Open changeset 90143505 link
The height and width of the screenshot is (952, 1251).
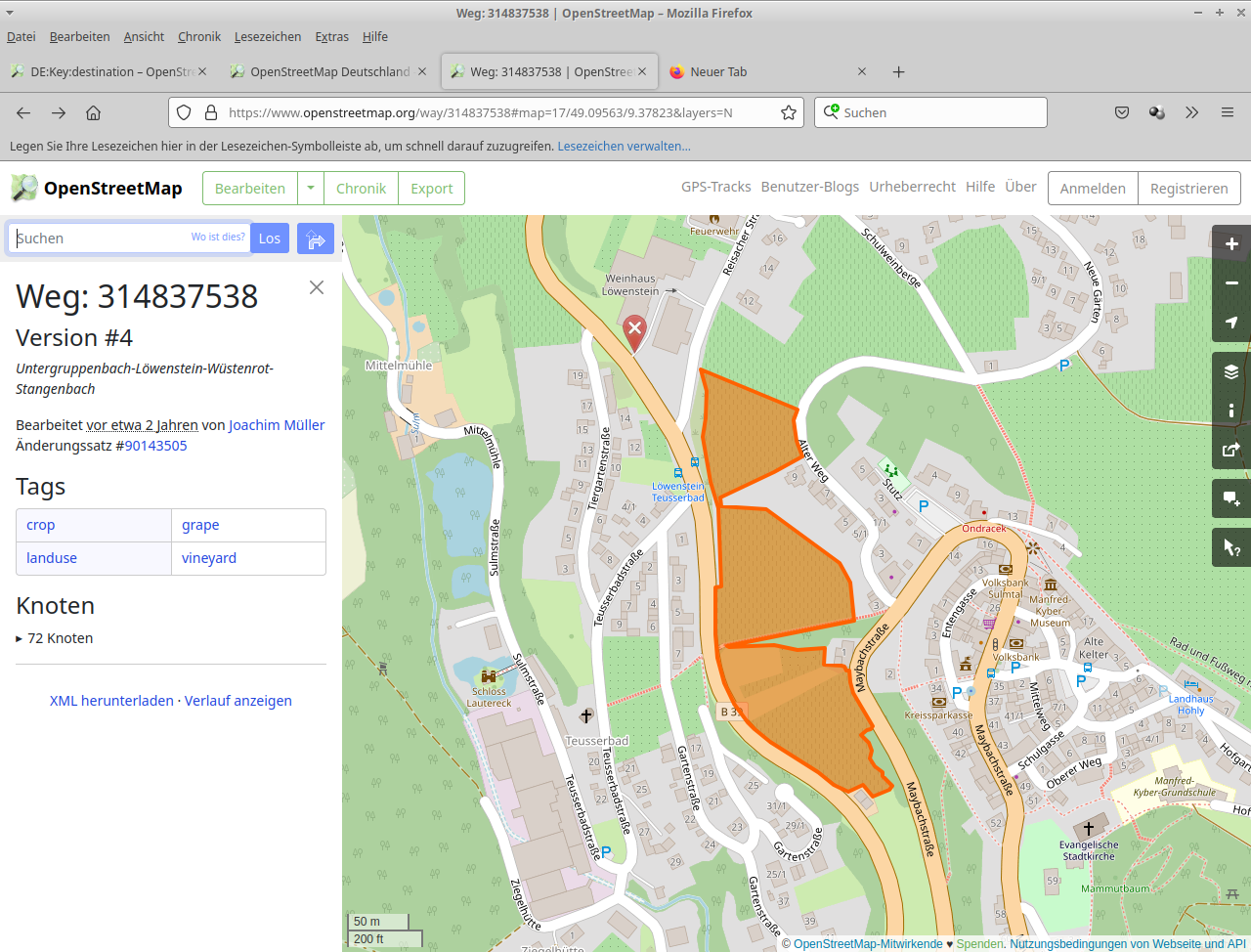(x=155, y=446)
